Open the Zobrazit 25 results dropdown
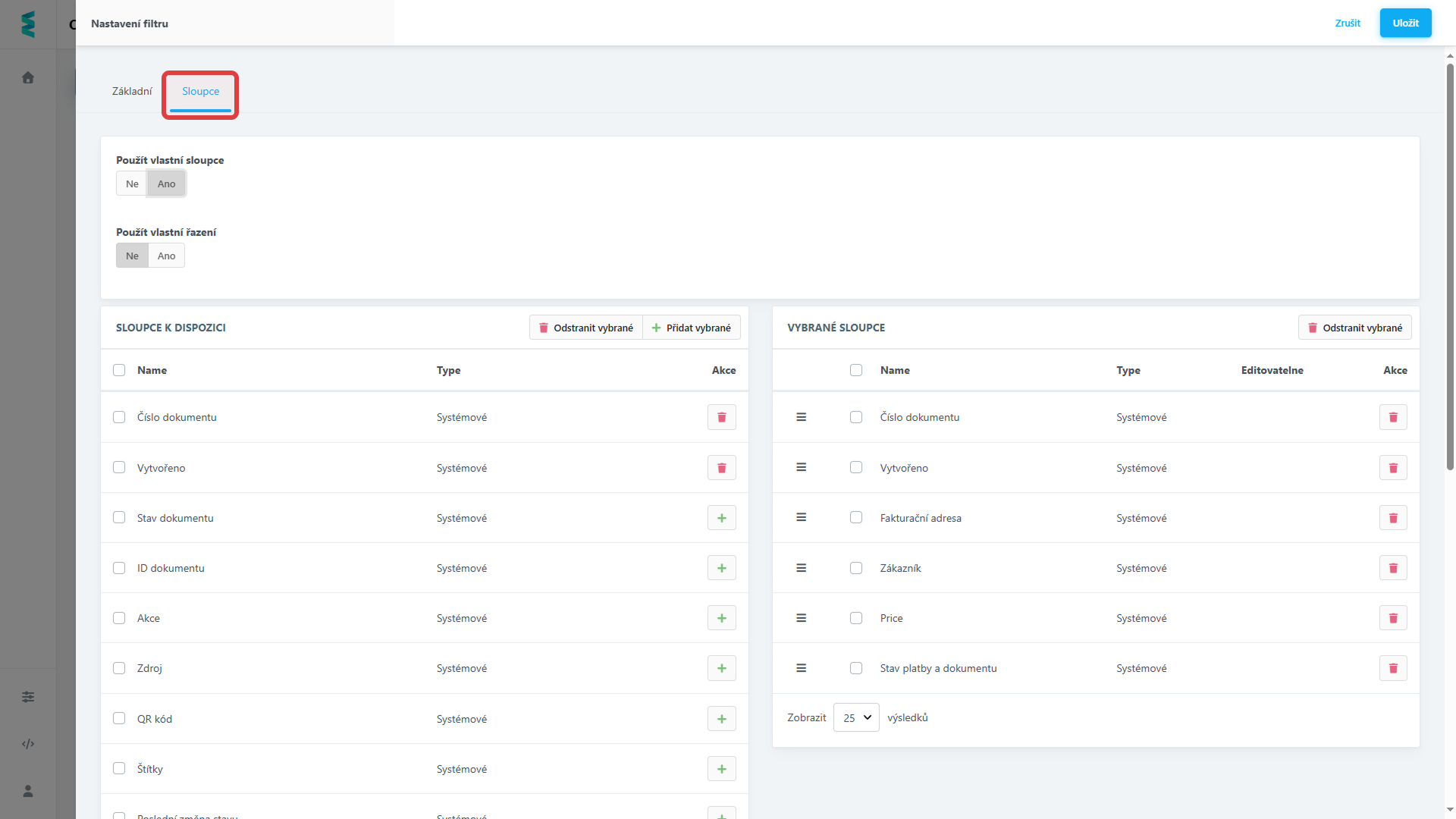The image size is (1456, 819). point(856,717)
